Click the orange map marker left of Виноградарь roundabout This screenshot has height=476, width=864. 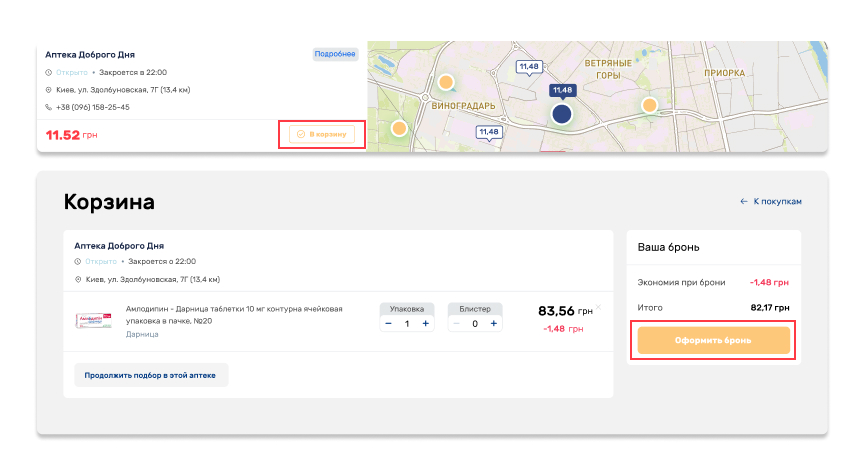pos(399,128)
